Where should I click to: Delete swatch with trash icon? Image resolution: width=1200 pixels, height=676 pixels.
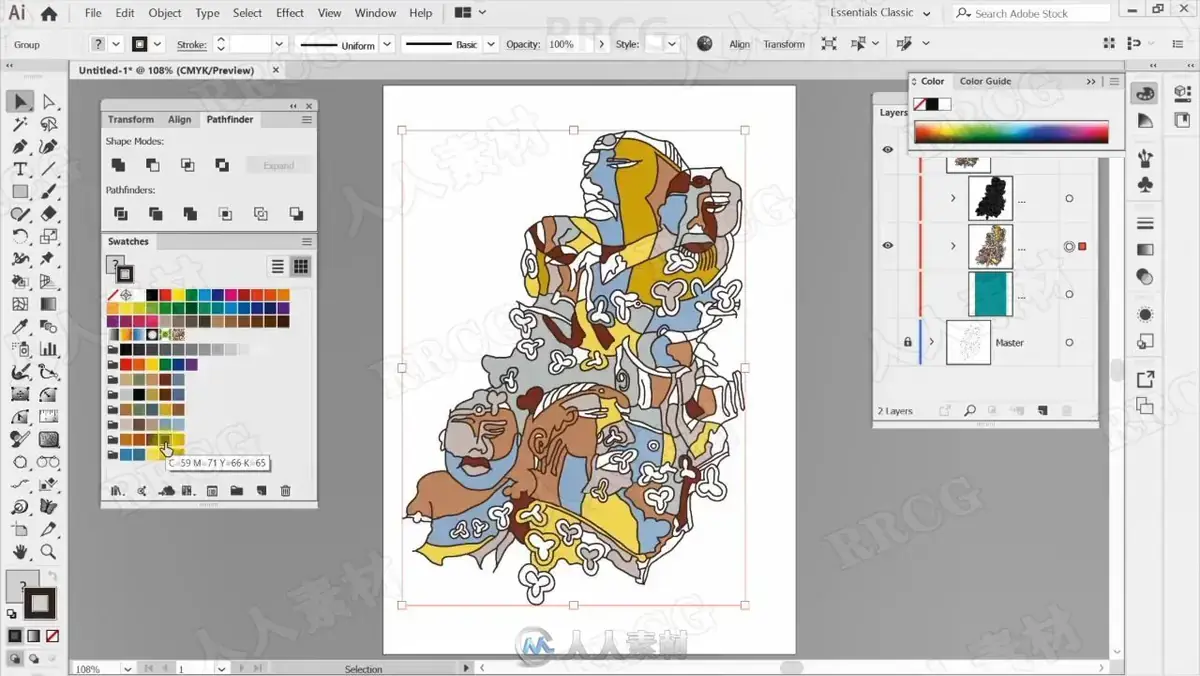pyautogui.click(x=286, y=491)
